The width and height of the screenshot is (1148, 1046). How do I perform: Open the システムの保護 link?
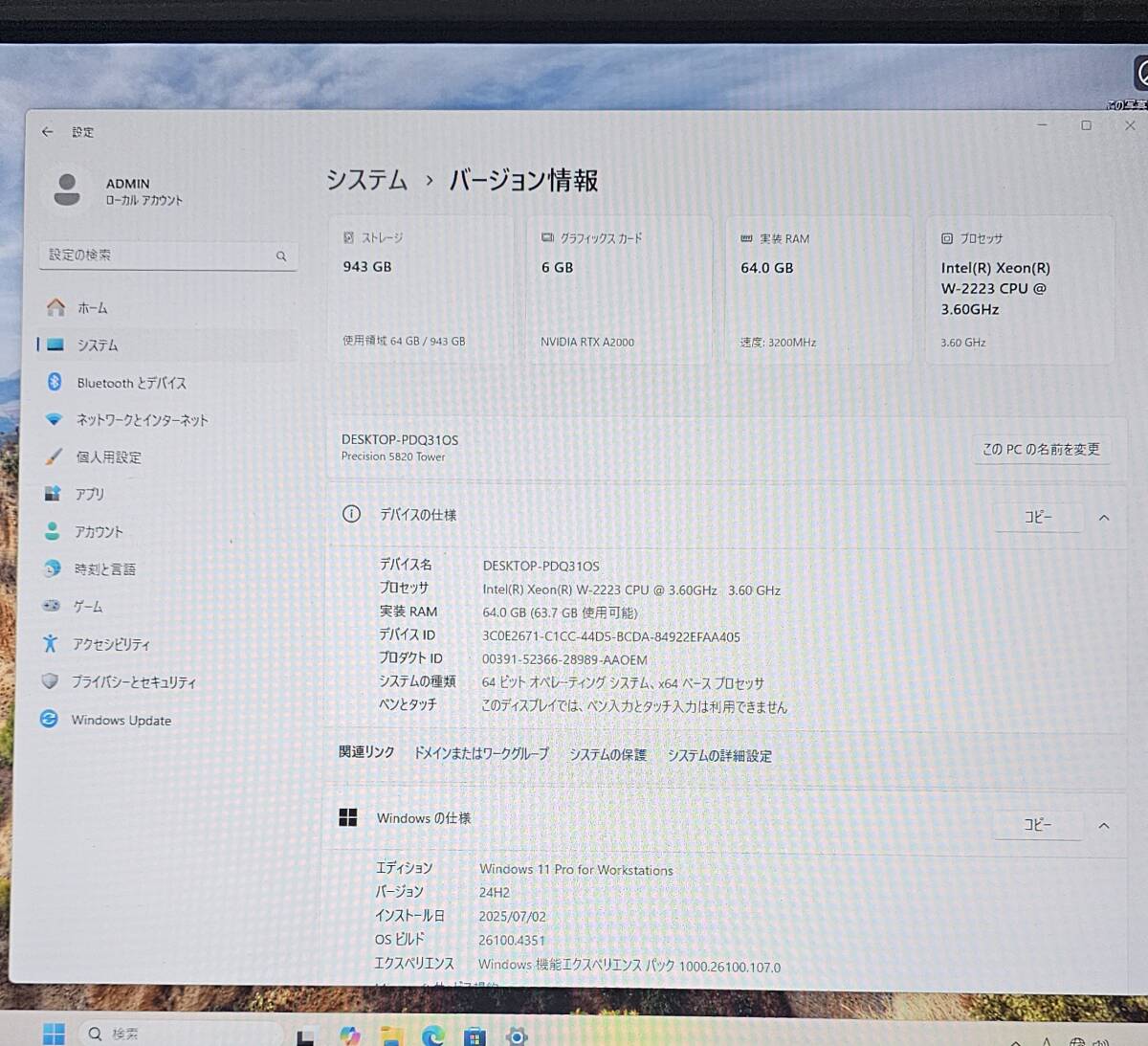click(608, 754)
